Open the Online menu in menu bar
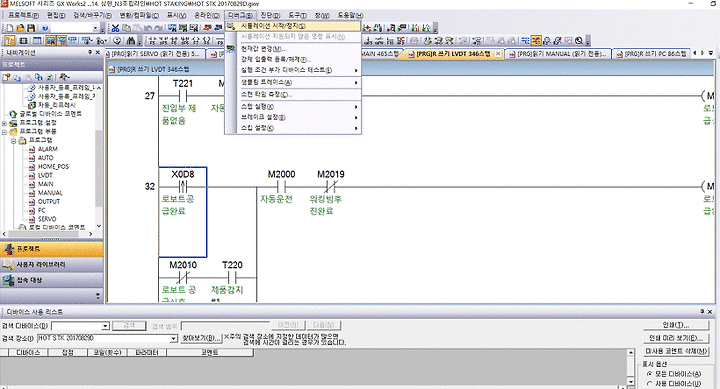Image resolution: width=720 pixels, height=389 pixels. click(207, 15)
